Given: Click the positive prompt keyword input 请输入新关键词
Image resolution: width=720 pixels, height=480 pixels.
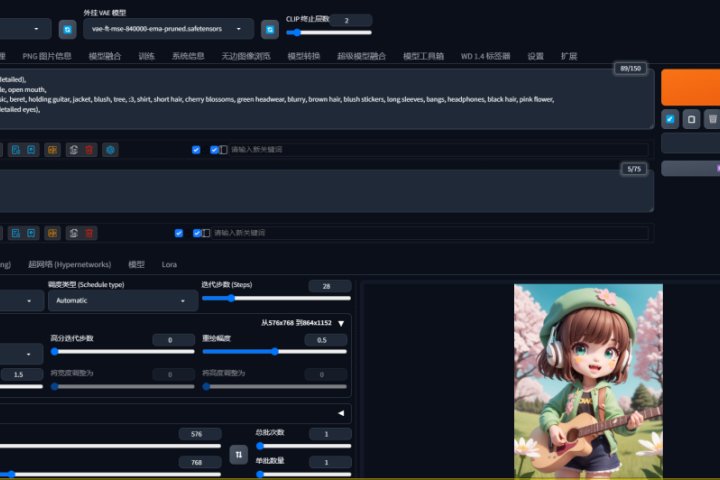Looking at the screenshot, I should pyautogui.click(x=439, y=150).
